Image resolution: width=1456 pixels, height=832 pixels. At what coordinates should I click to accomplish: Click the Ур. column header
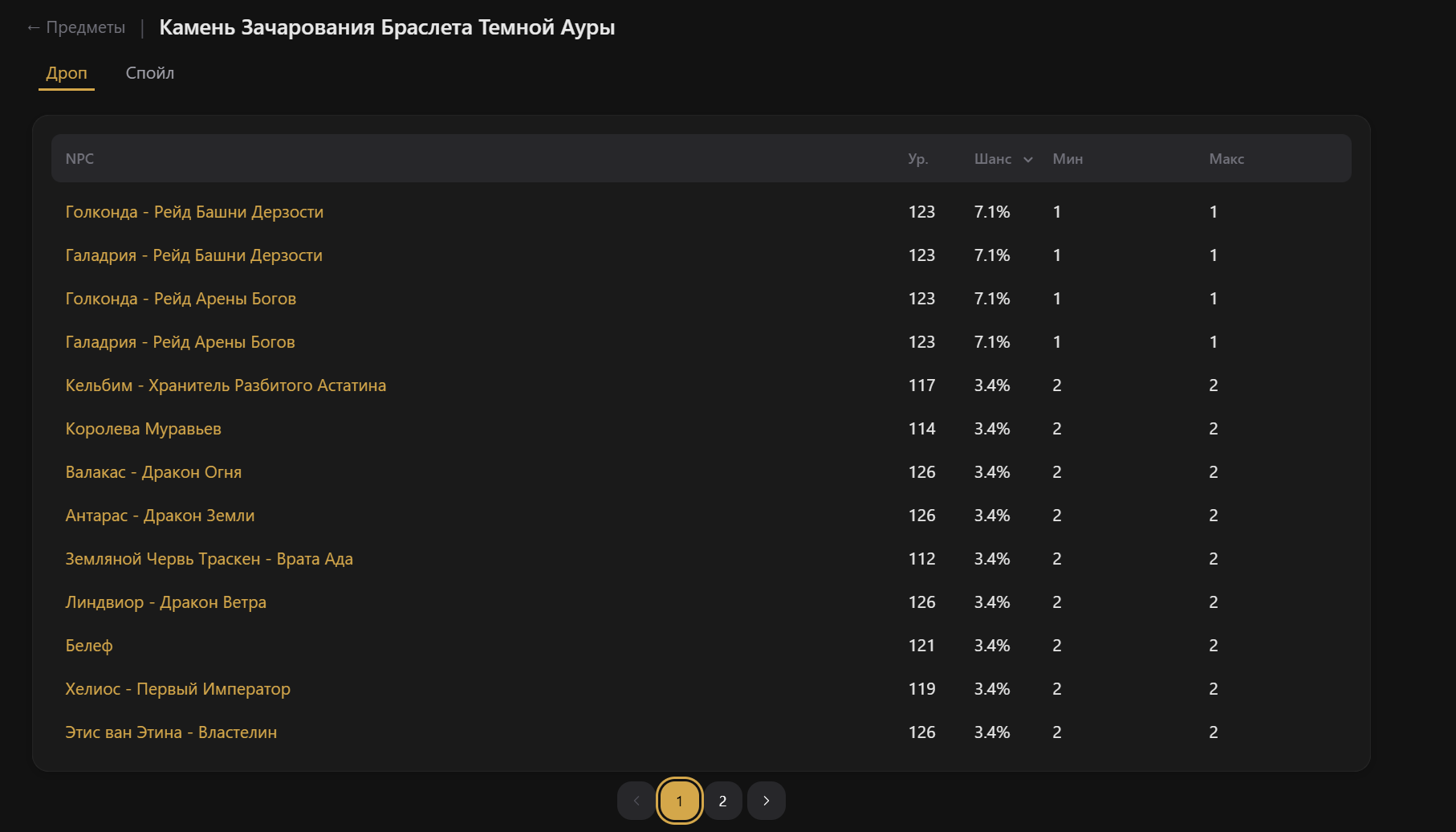(917, 159)
